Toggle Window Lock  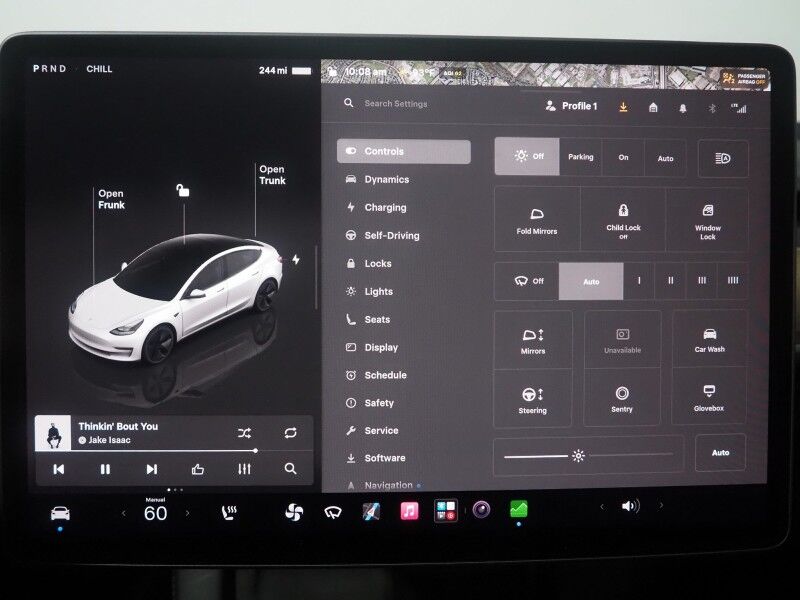707,221
